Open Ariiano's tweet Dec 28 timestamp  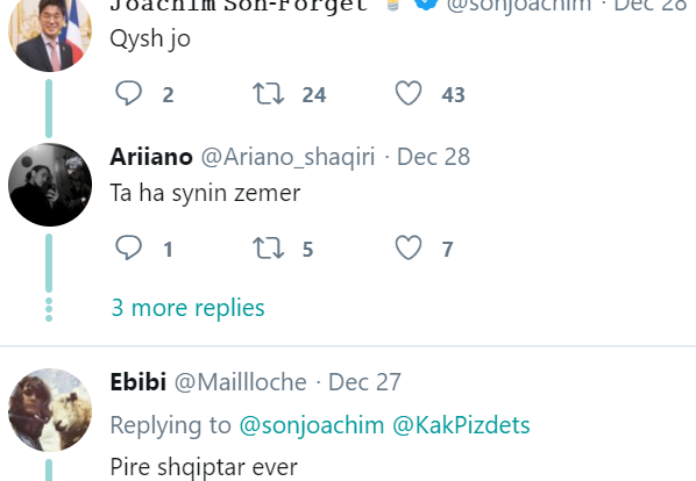coord(433,157)
